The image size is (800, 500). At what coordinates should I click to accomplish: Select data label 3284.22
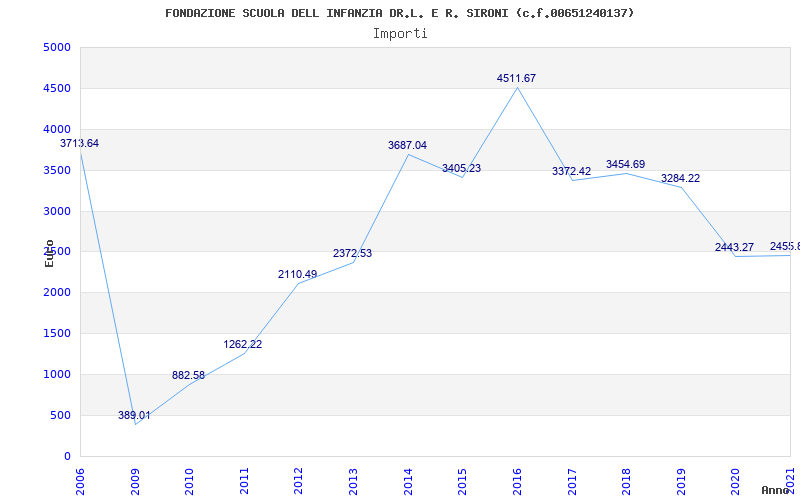coord(680,179)
